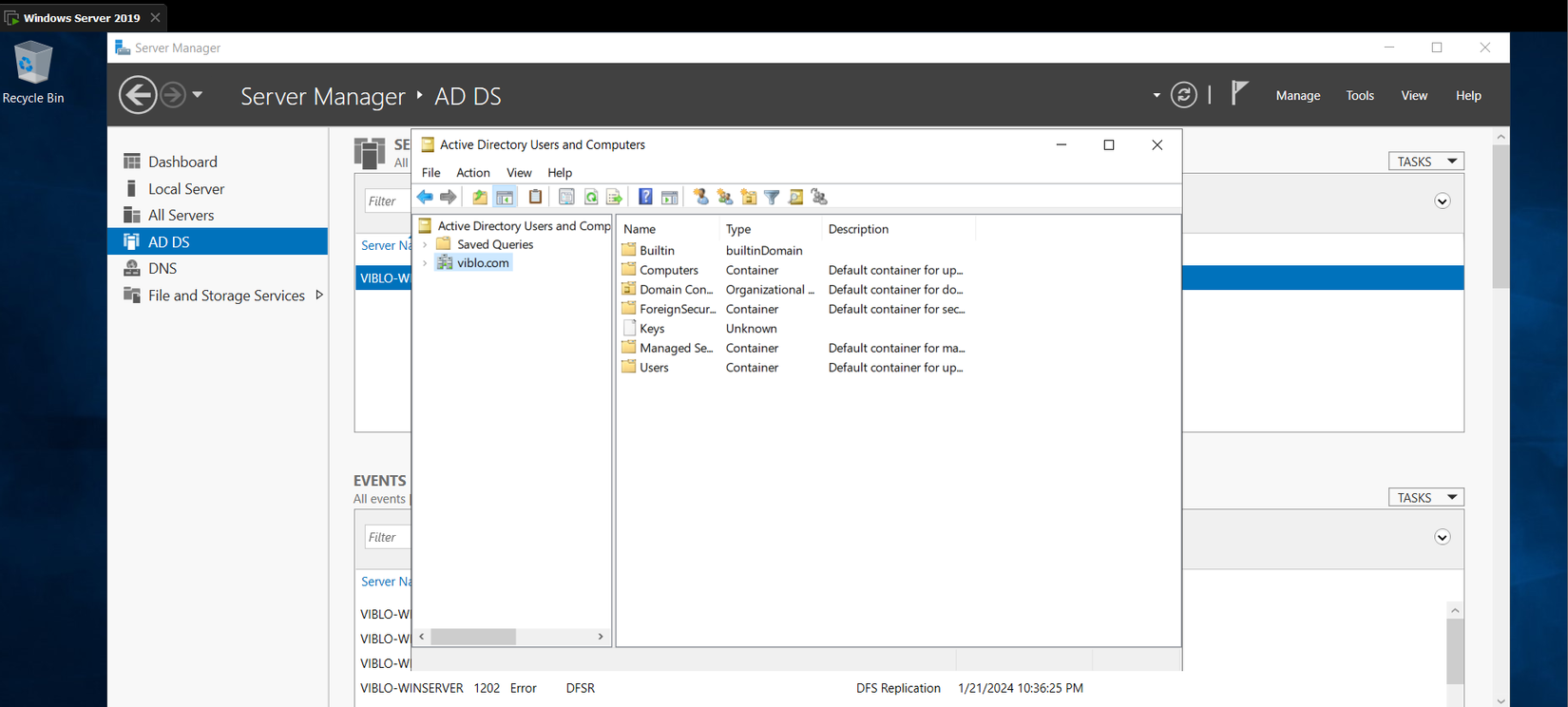
Task: Select Local Server in the sidebar
Action: [186, 189]
